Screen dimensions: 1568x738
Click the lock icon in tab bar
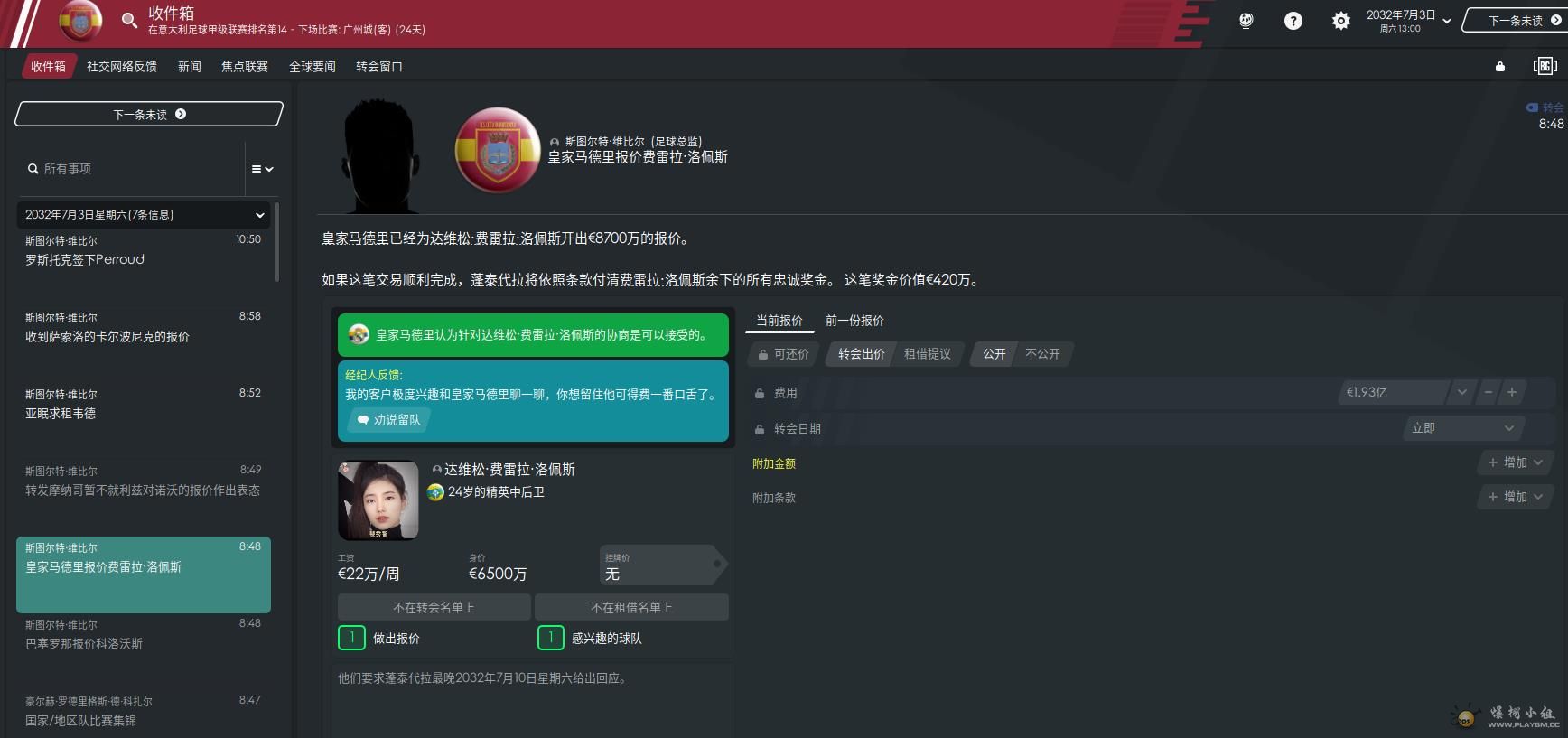click(1500, 67)
